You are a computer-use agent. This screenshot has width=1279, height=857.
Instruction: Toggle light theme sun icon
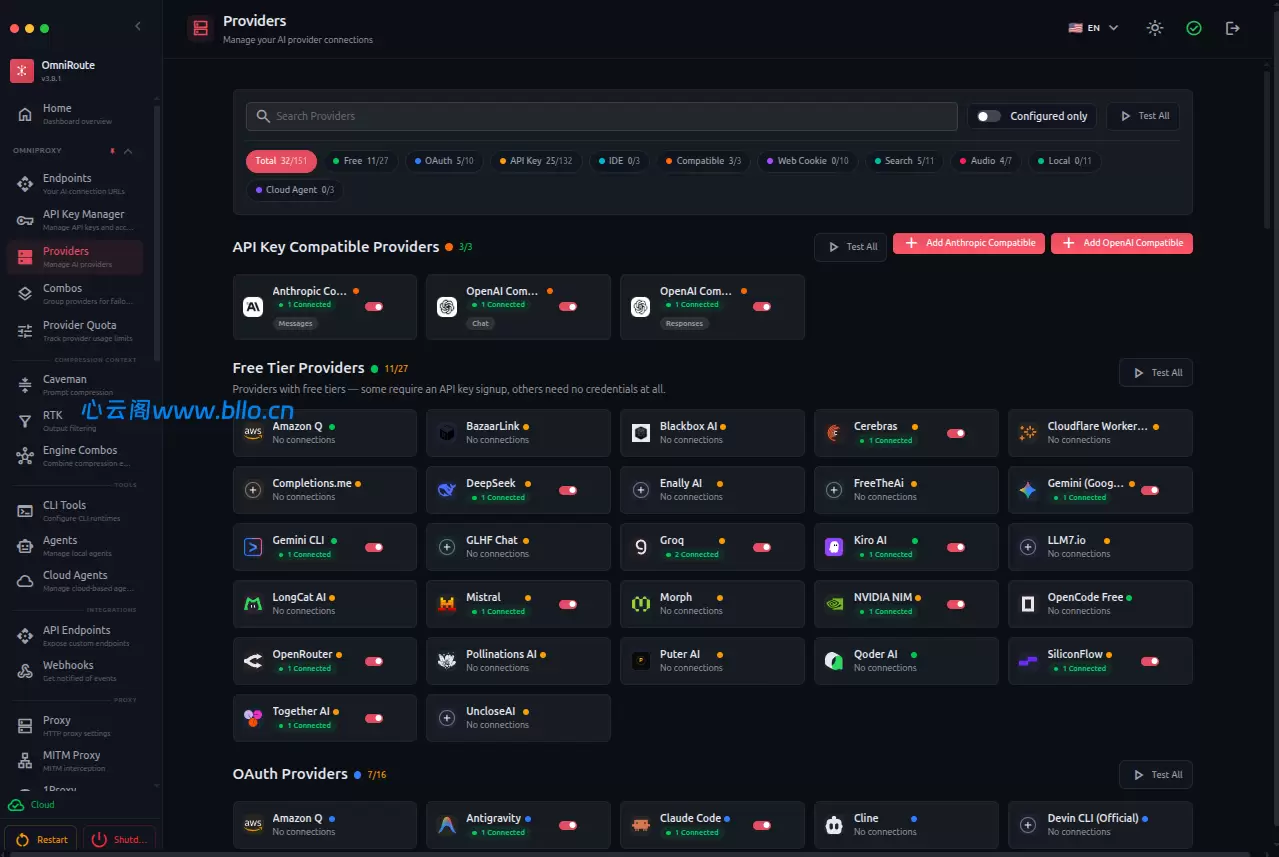pyautogui.click(x=1155, y=28)
